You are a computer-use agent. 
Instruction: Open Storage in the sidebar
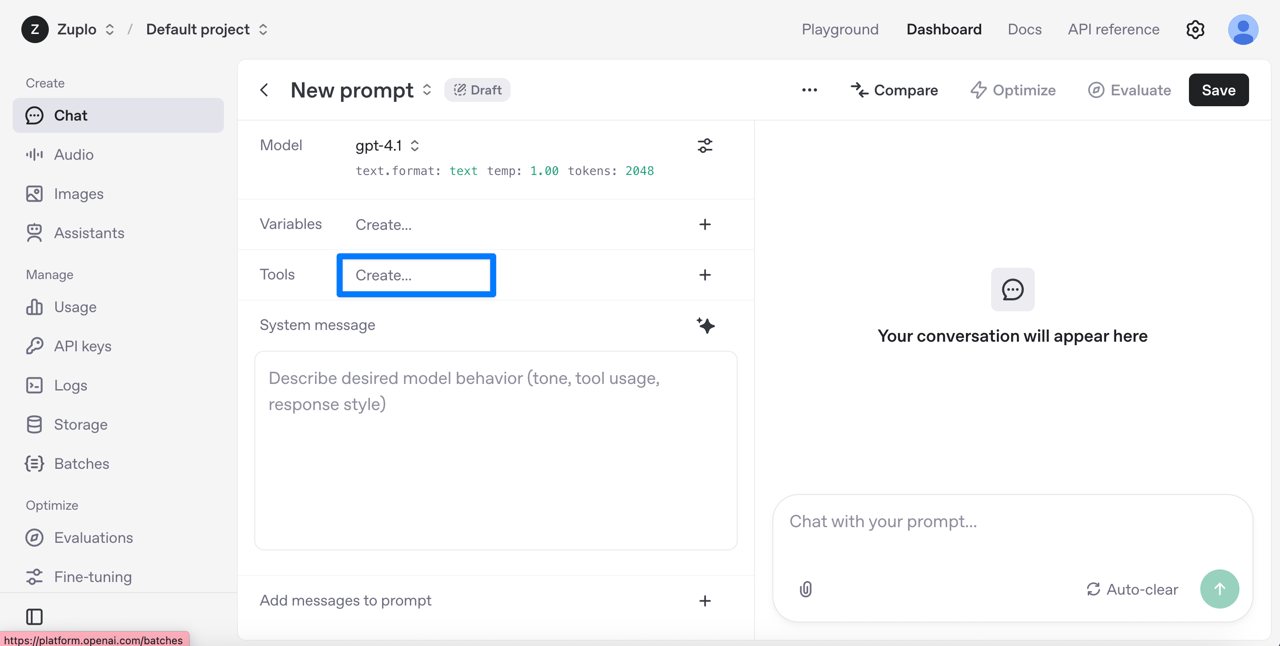pyautogui.click(x=118, y=424)
